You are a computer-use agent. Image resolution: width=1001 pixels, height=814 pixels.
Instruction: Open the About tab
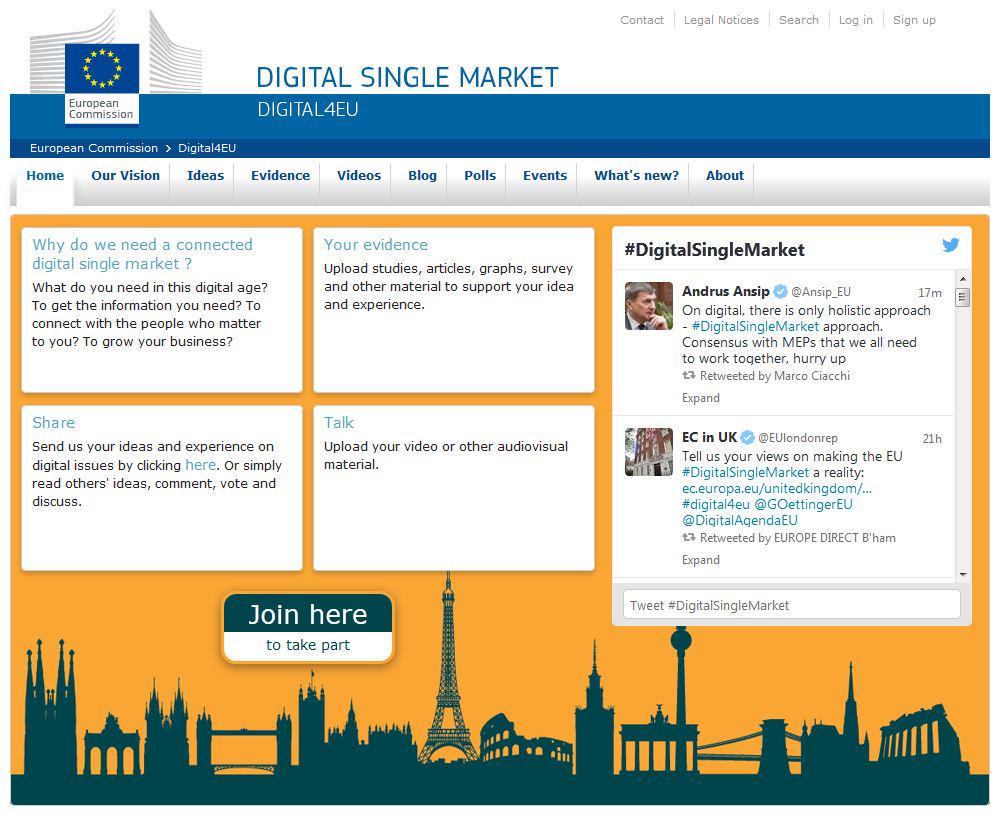click(x=725, y=176)
